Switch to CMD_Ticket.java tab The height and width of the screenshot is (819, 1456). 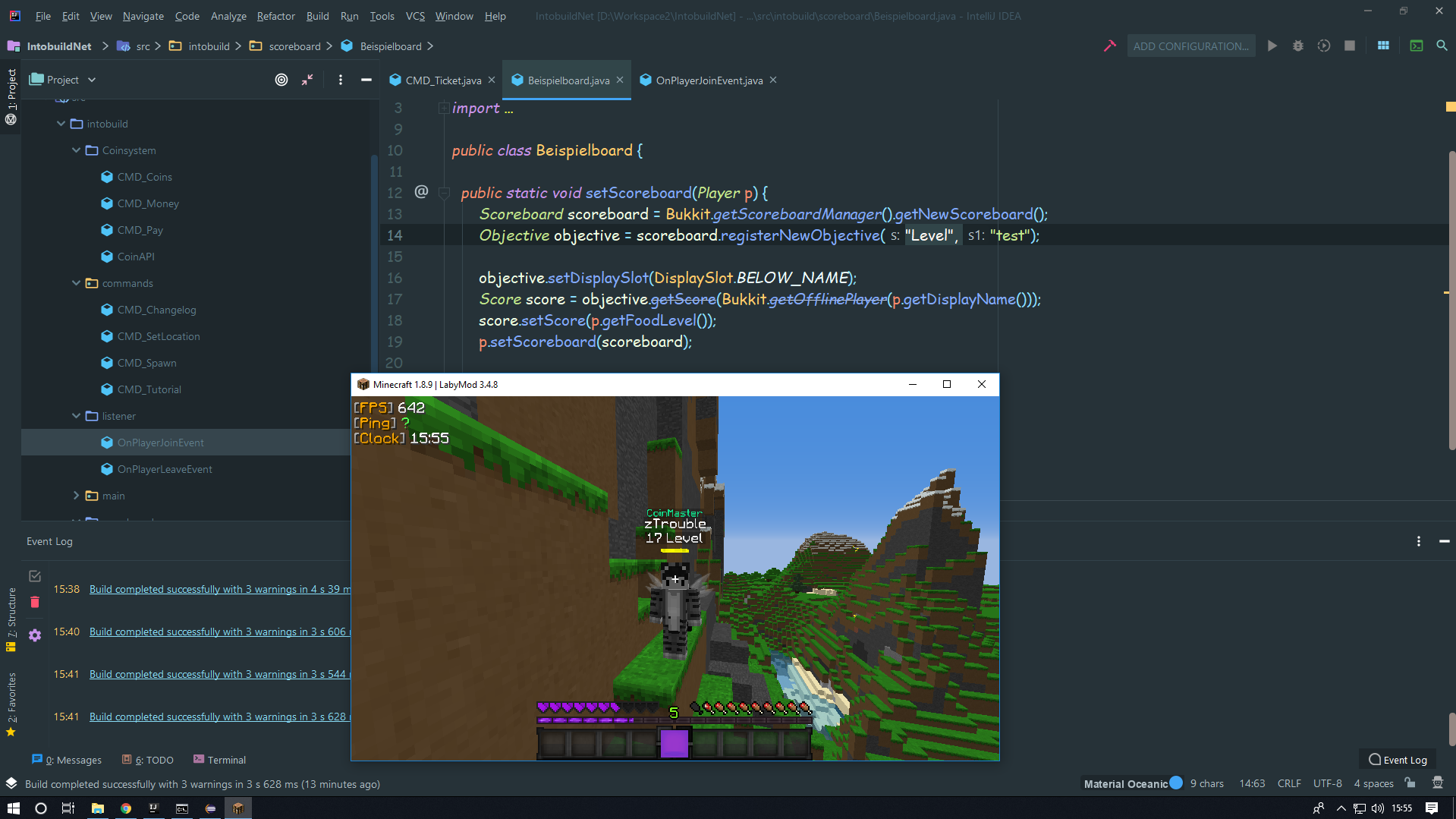(x=443, y=80)
